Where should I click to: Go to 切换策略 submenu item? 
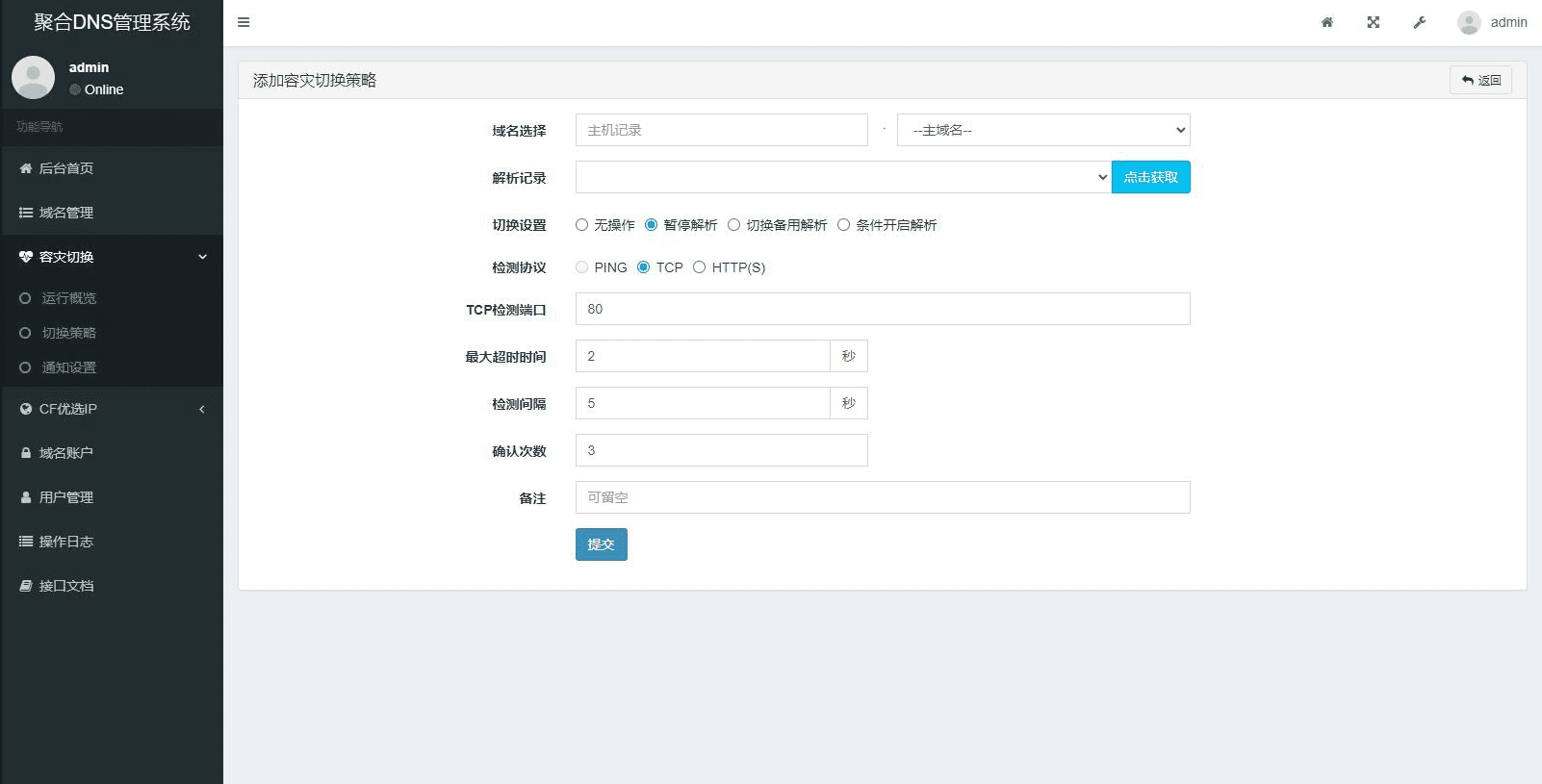pyautogui.click(x=68, y=333)
